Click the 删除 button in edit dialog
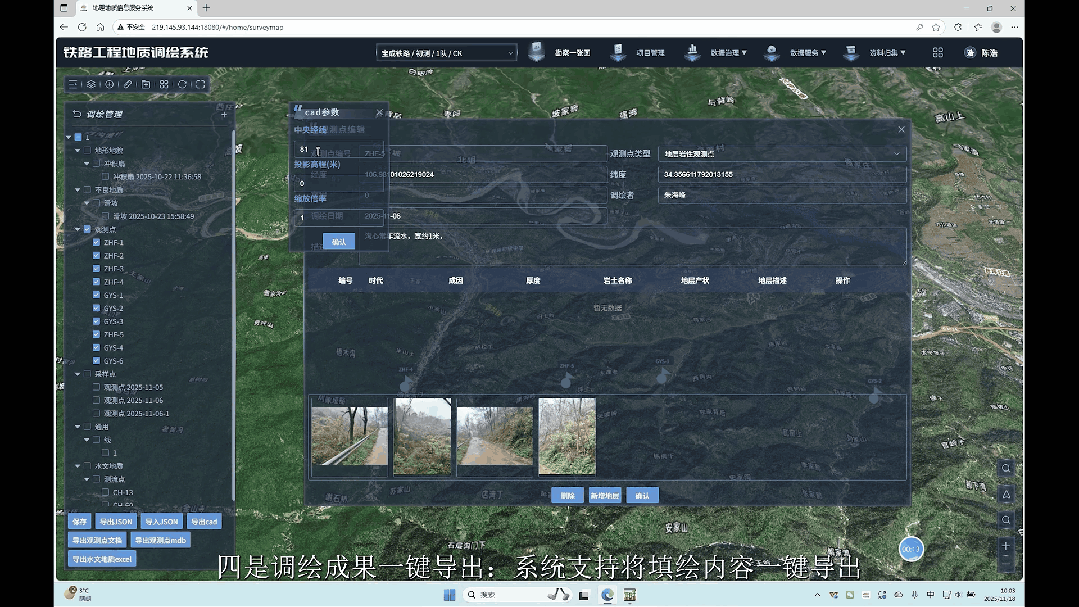1079x607 pixels. point(567,496)
